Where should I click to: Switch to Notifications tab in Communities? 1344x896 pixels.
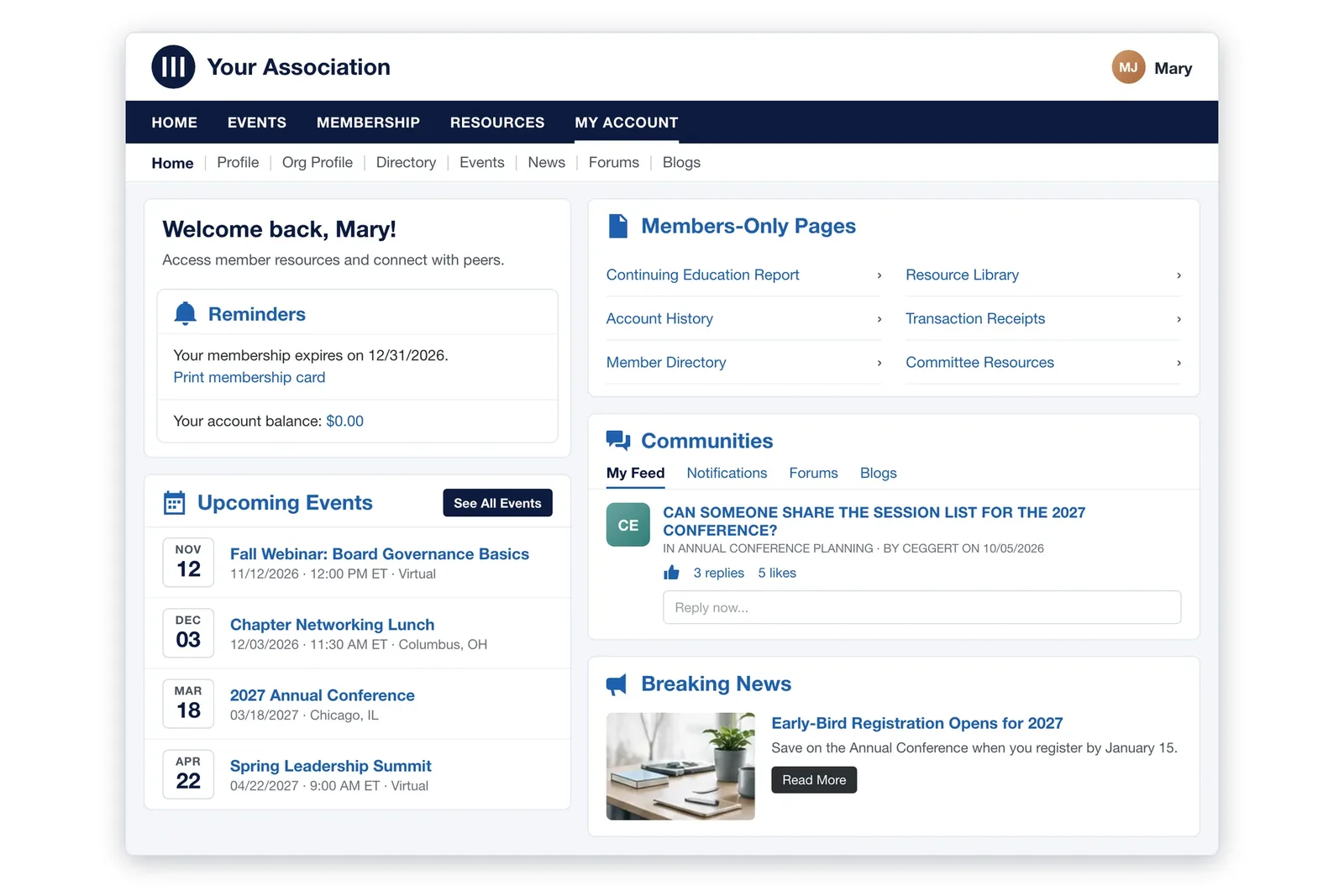tap(727, 473)
